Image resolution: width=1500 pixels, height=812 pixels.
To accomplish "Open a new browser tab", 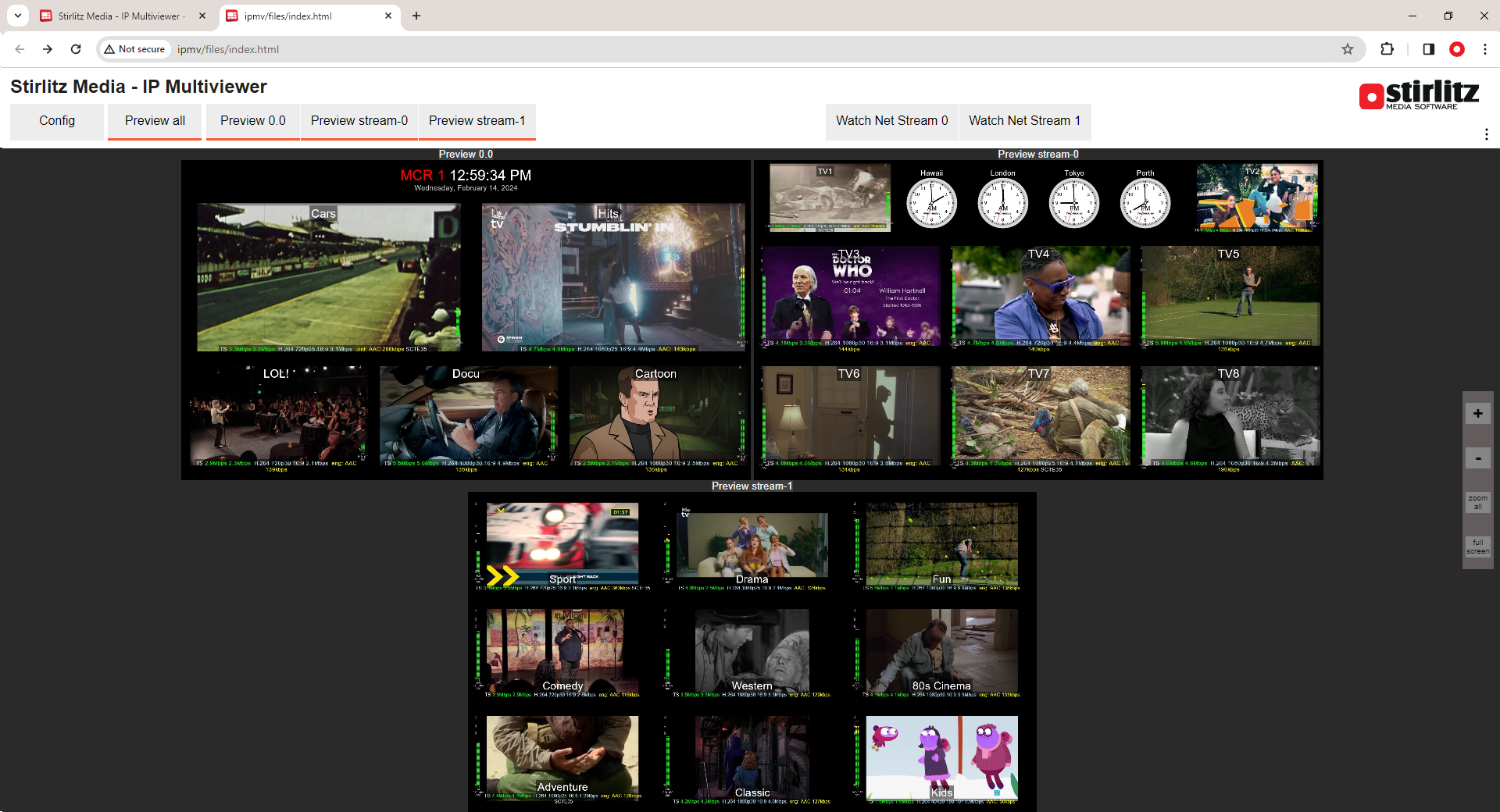I will point(416,16).
